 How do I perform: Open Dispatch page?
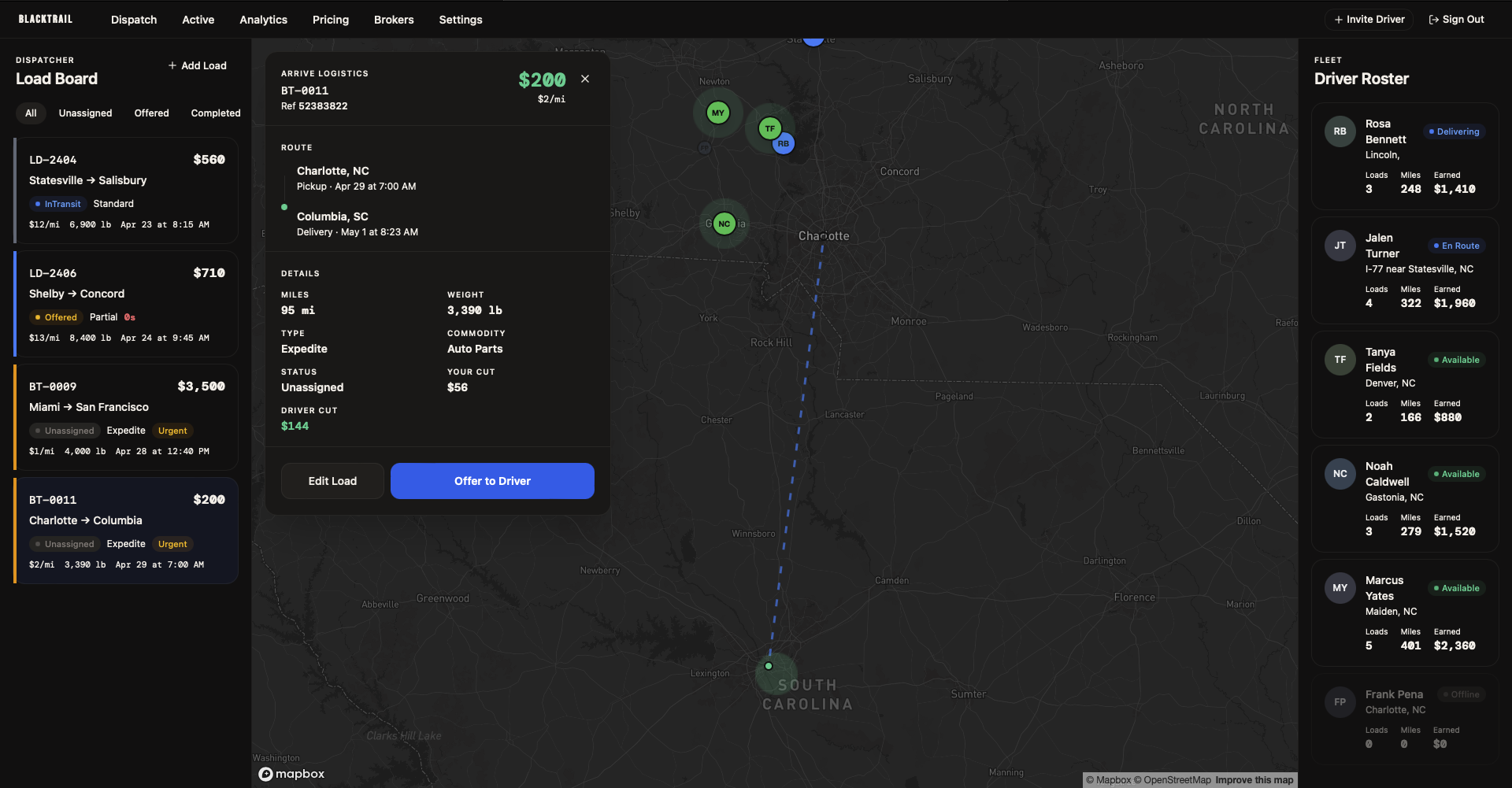[134, 20]
